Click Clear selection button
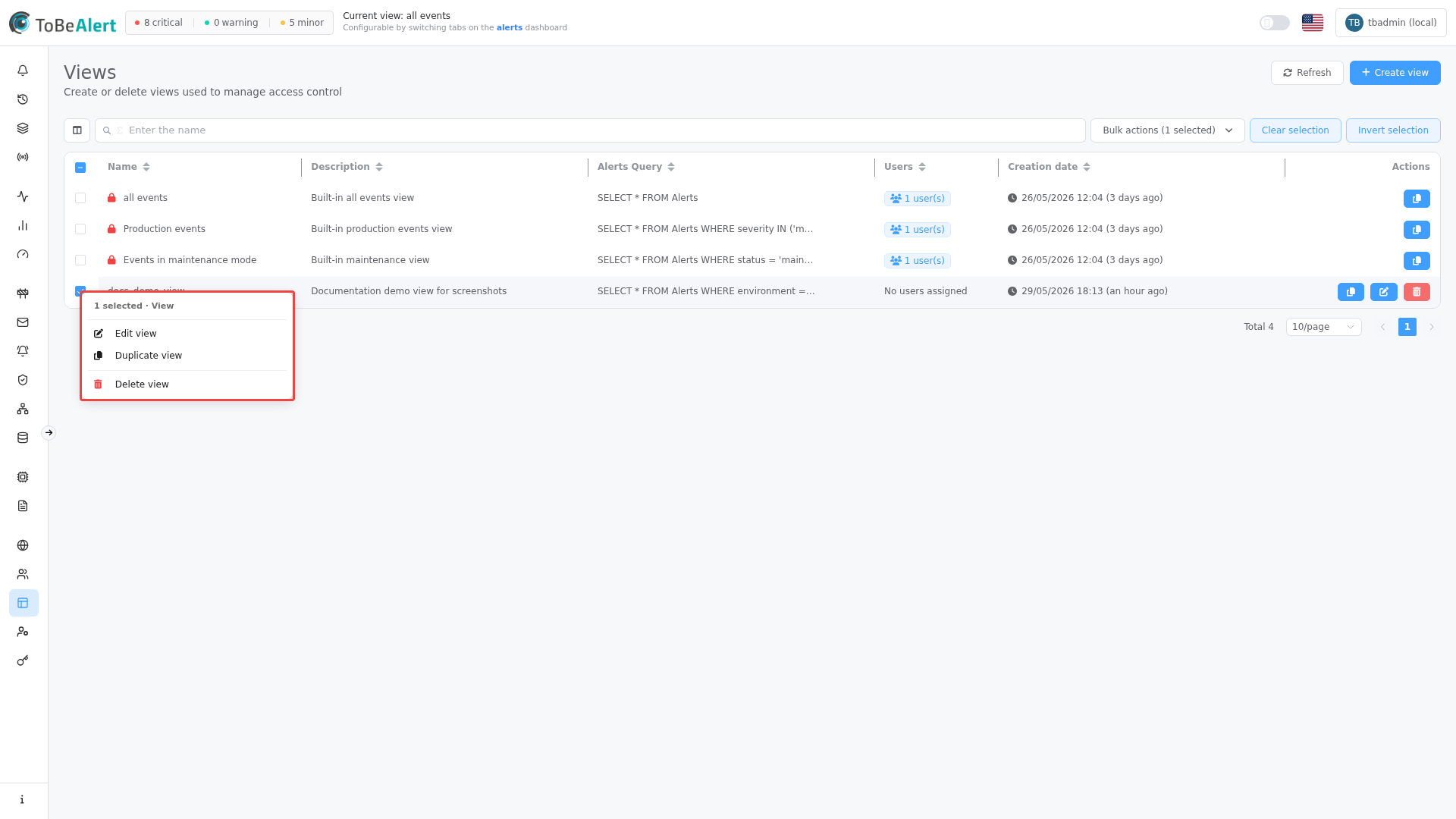The image size is (1456, 819). [1295, 130]
